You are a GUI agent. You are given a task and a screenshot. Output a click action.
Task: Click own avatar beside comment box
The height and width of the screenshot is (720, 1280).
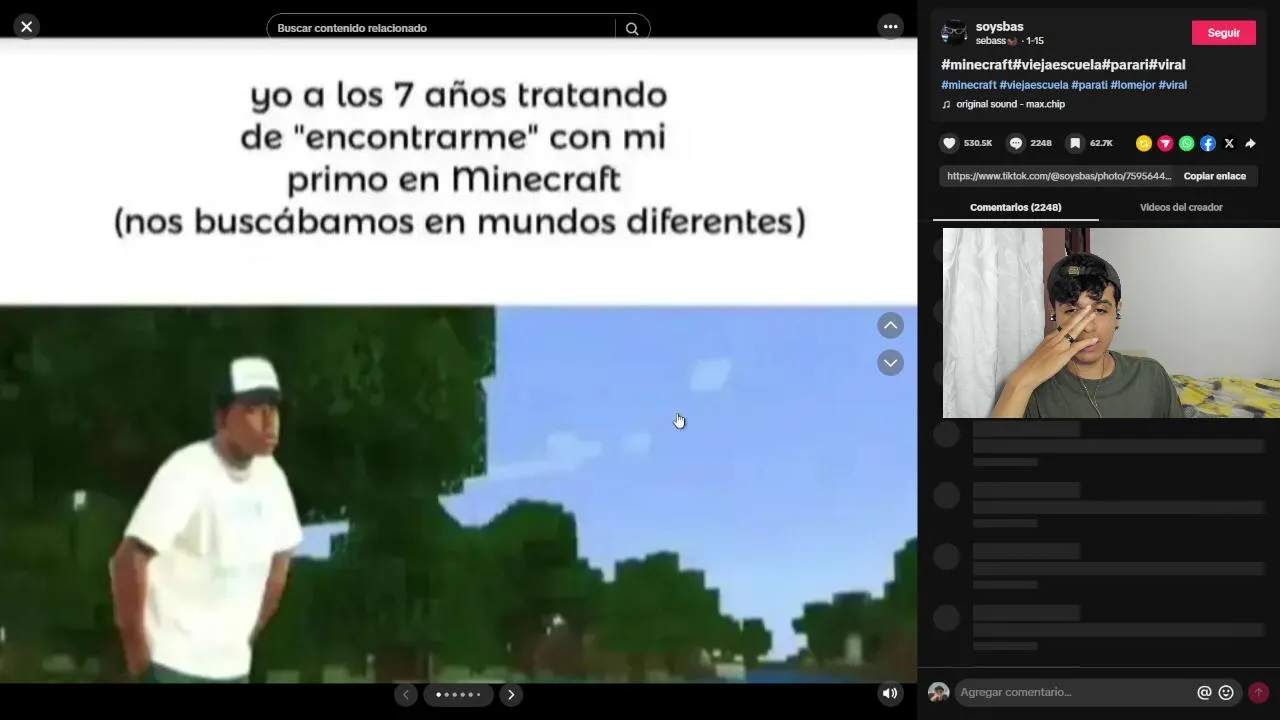coord(938,692)
